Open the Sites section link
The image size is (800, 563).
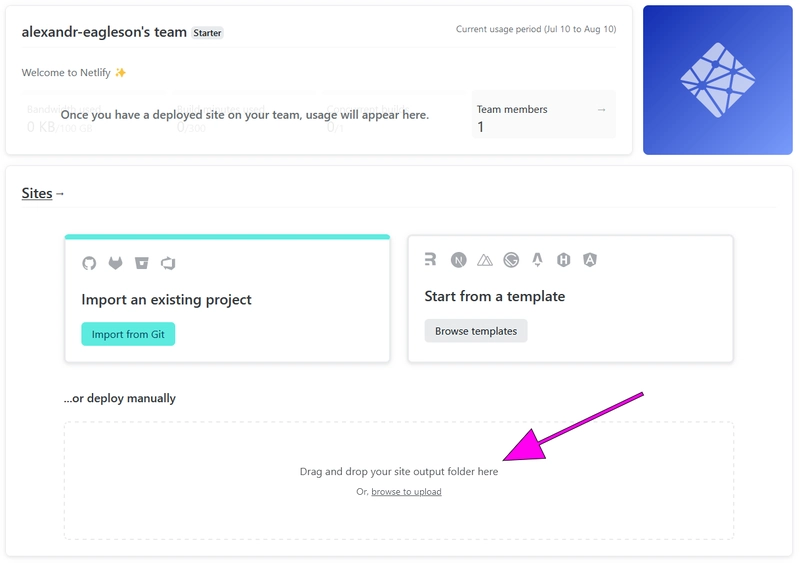37,193
